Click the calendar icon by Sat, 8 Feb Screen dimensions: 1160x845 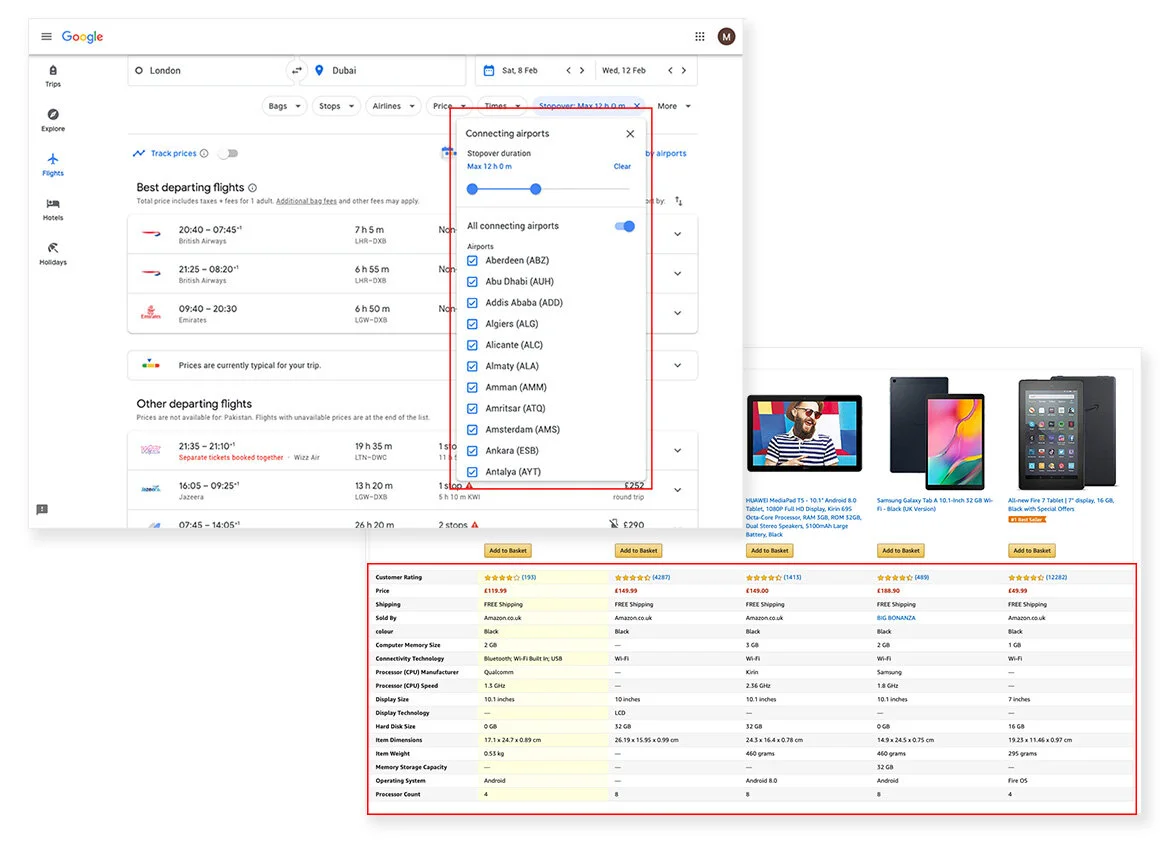click(x=488, y=70)
